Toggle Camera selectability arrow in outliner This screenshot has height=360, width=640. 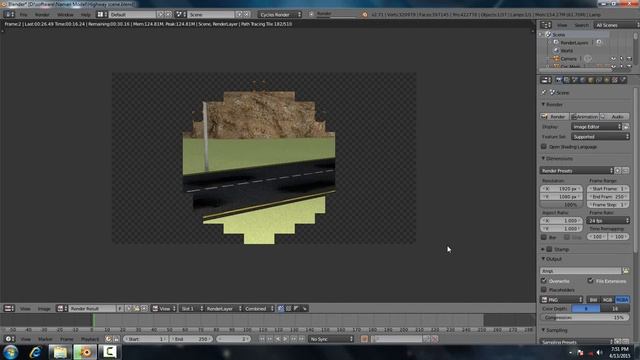(x=621, y=59)
